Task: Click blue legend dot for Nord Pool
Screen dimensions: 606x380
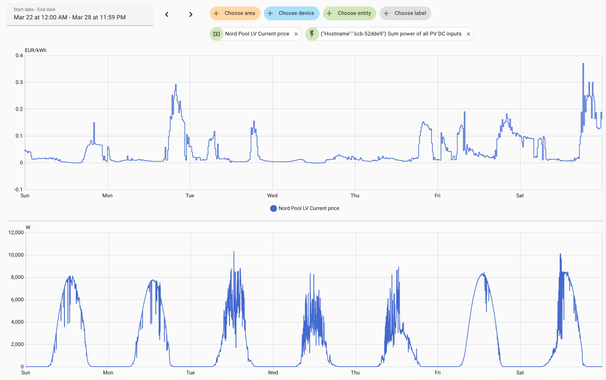Action: (273, 208)
